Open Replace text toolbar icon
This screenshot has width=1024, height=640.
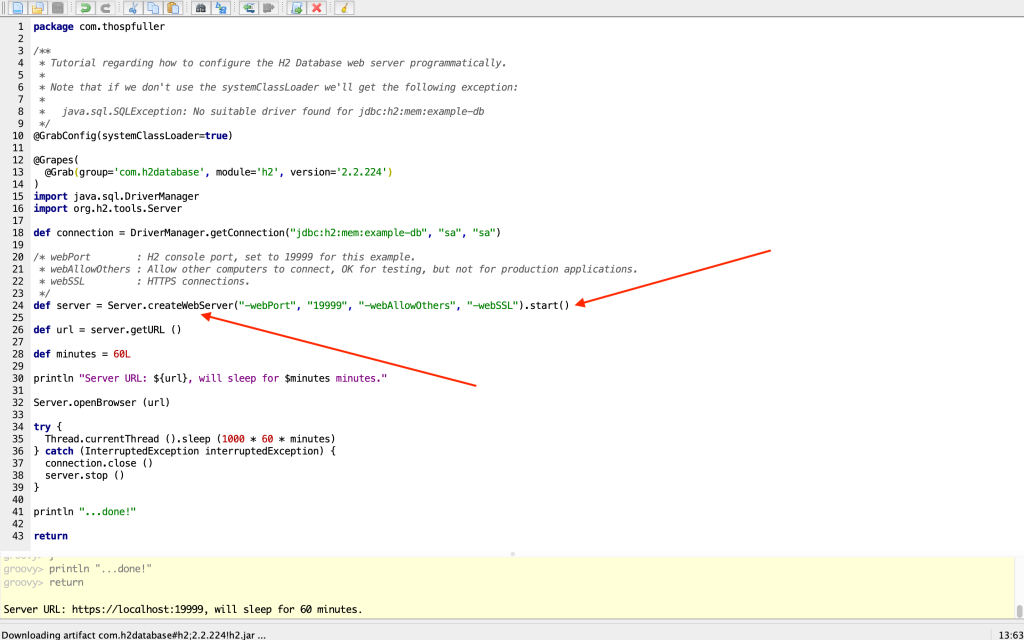(221, 8)
